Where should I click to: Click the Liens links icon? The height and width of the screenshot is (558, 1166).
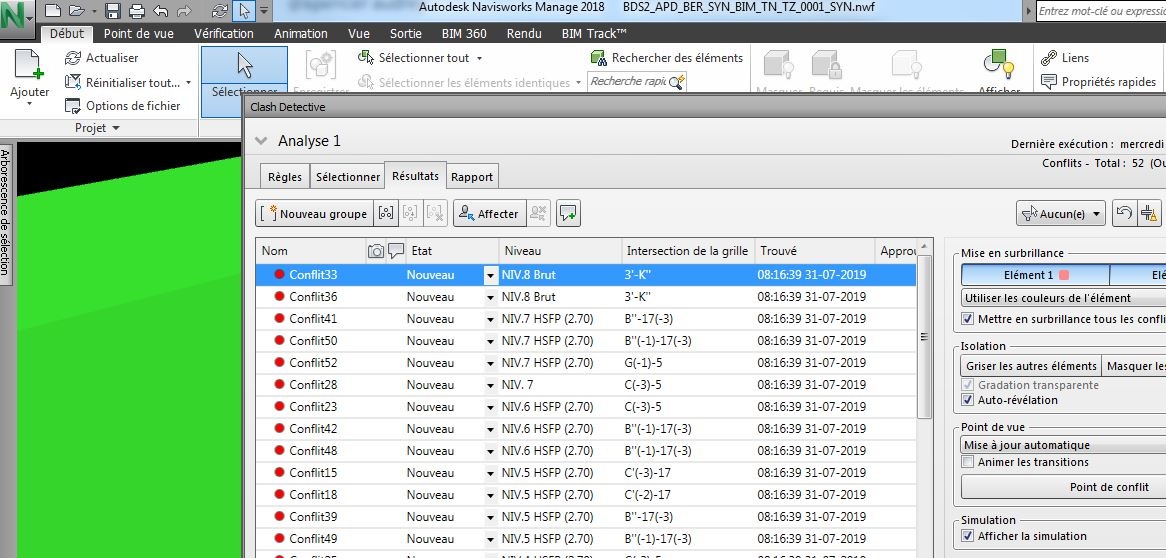click(1049, 58)
